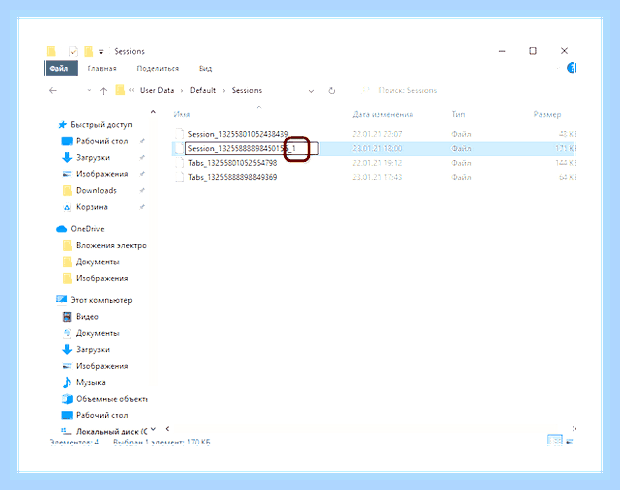Open Вложения электро folder under OneDrive
This screenshot has width=620, height=490.
click(111, 245)
